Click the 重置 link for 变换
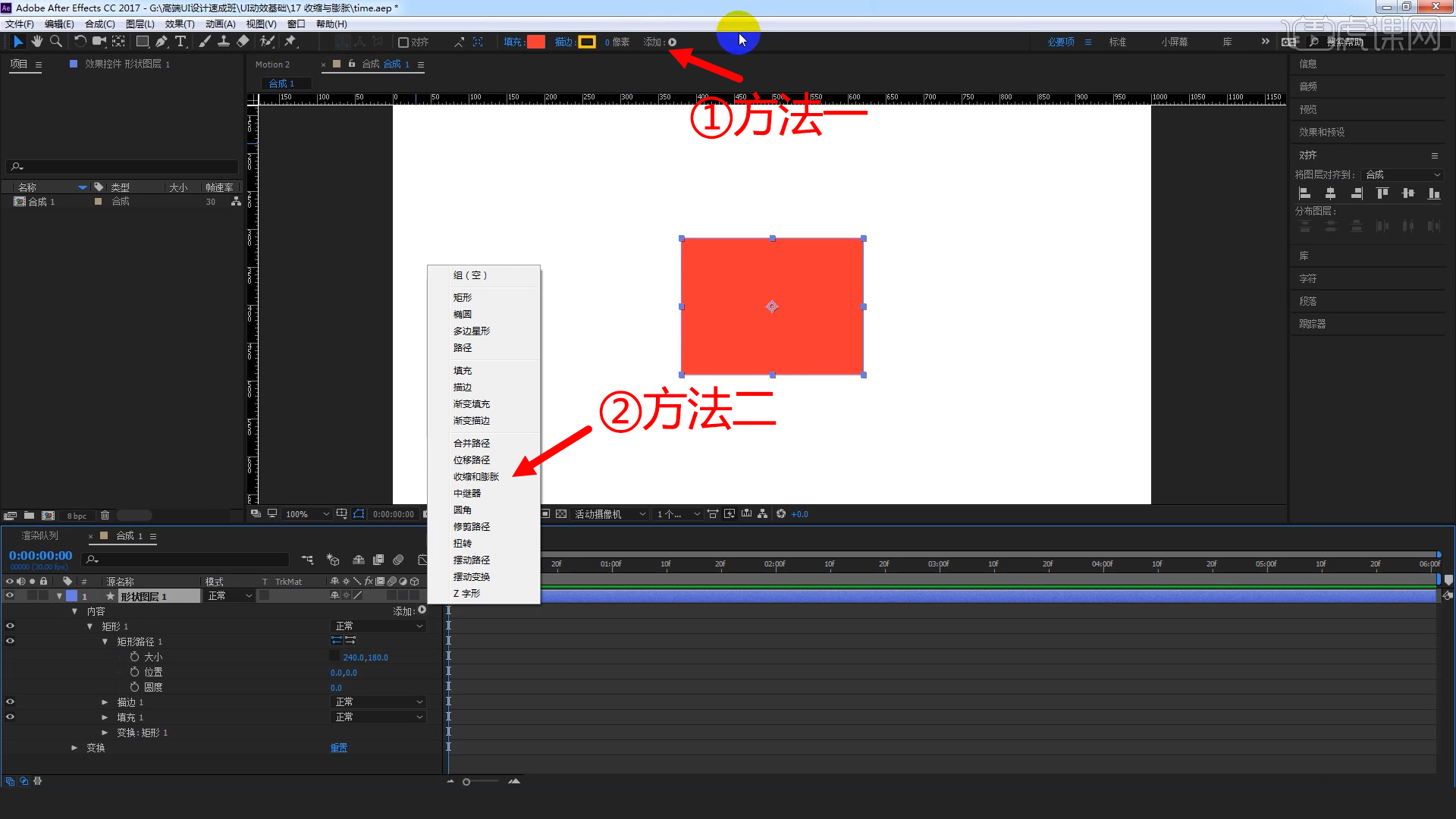 coord(338,747)
